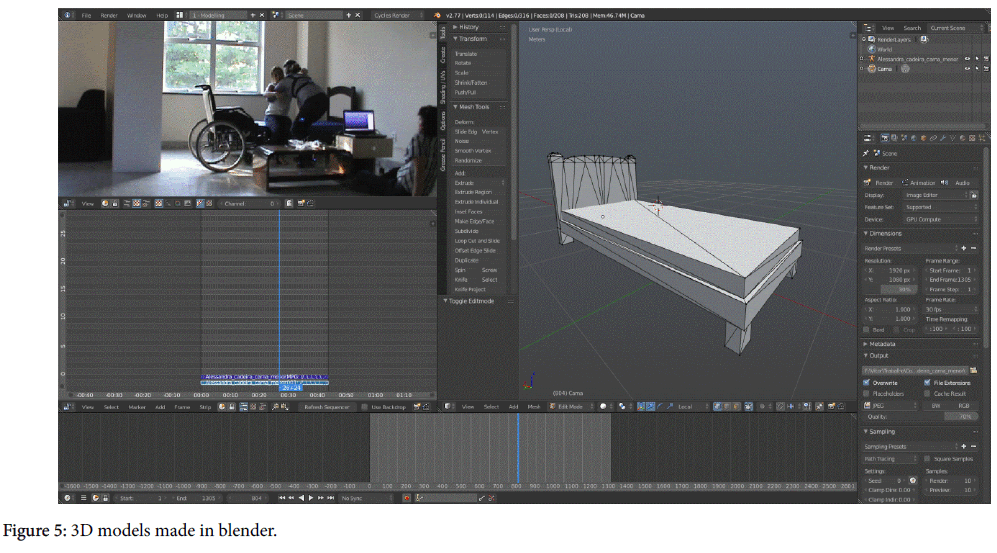Image resolution: width=997 pixels, height=553 pixels.
Task: Select the Scene properties tab icon
Action: coord(904,138)
